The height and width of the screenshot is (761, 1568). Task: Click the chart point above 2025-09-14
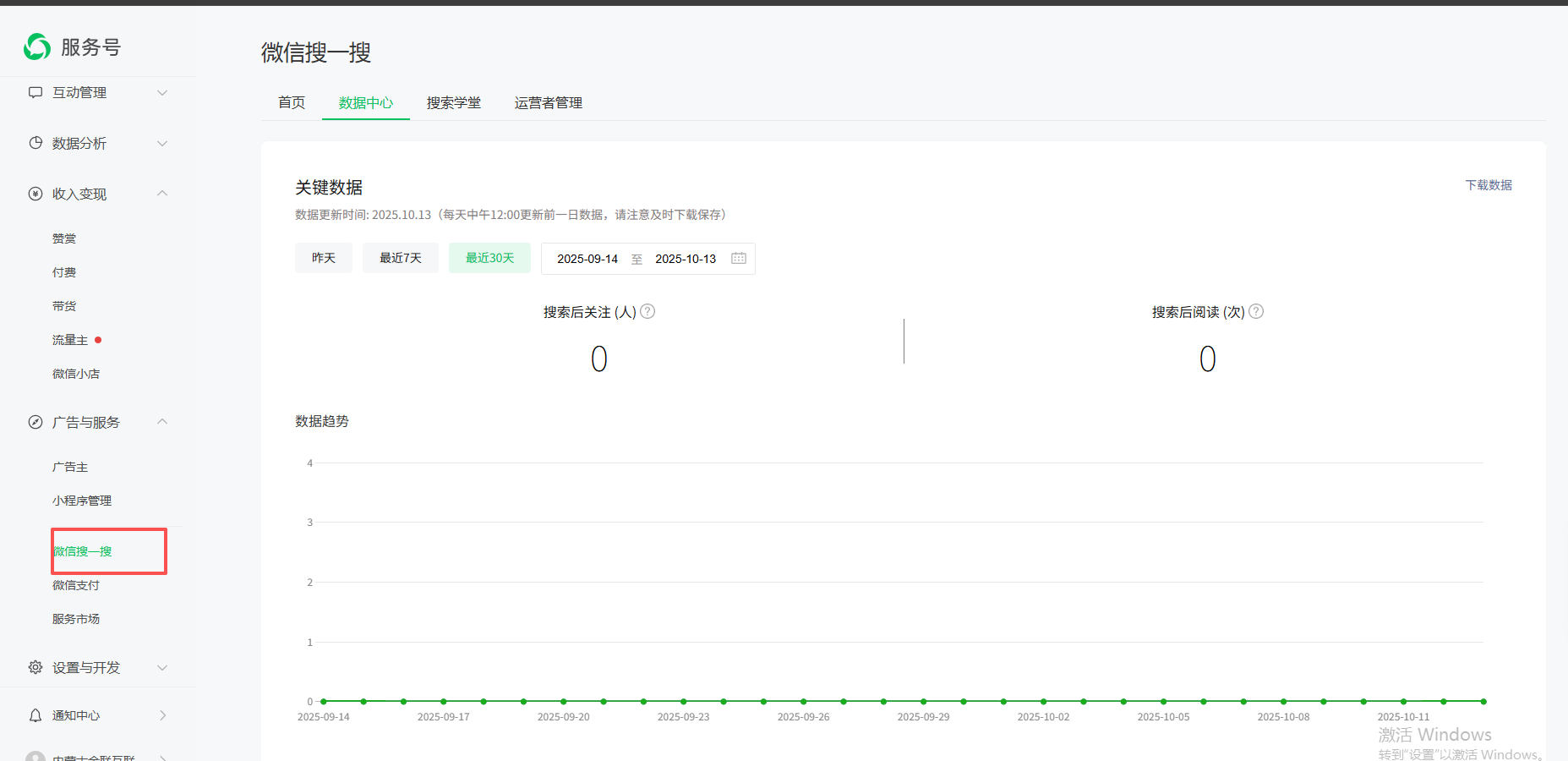click(324, 701)
